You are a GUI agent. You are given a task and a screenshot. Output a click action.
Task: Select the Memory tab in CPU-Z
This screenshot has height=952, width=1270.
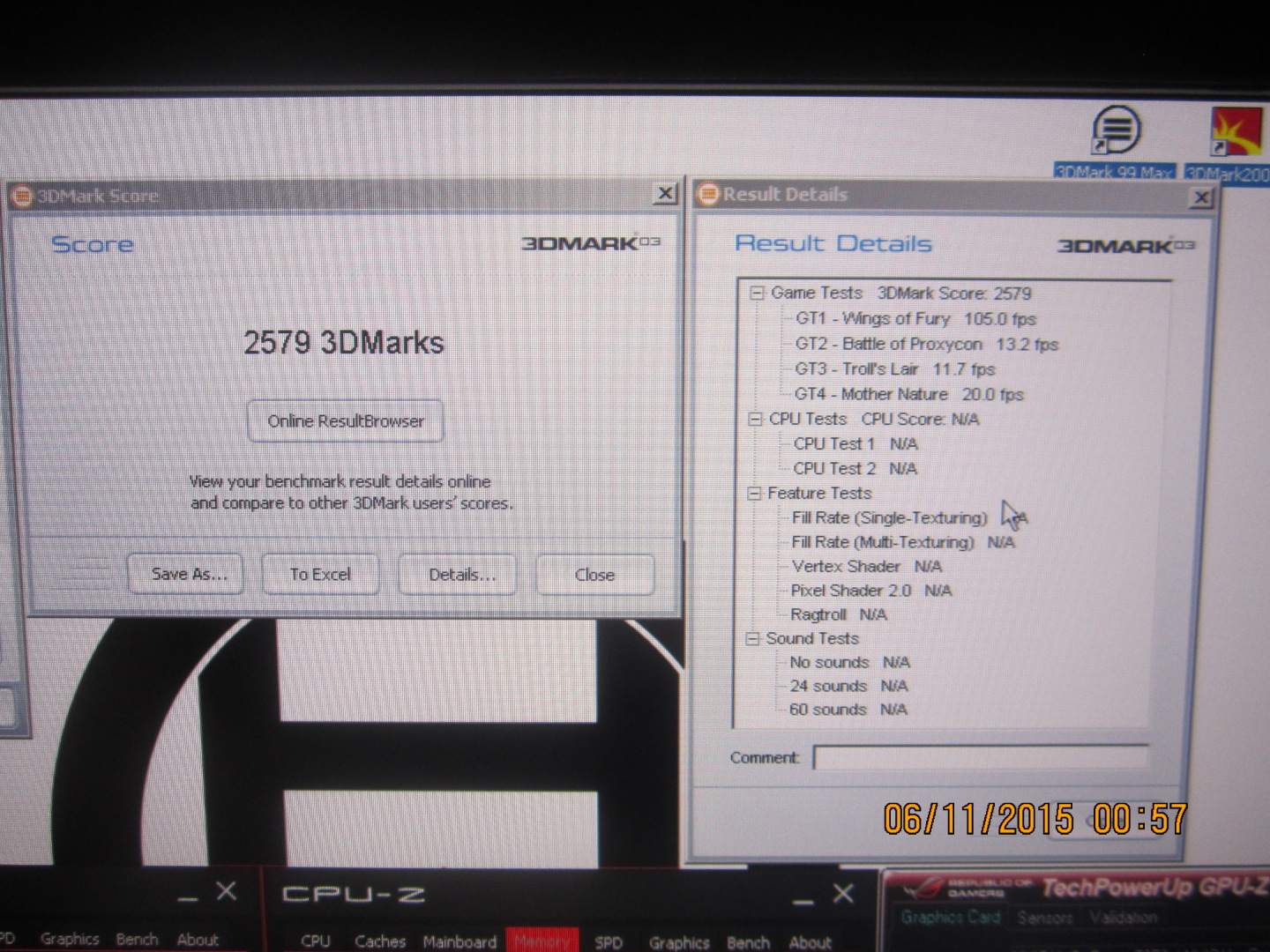(542, 941)
